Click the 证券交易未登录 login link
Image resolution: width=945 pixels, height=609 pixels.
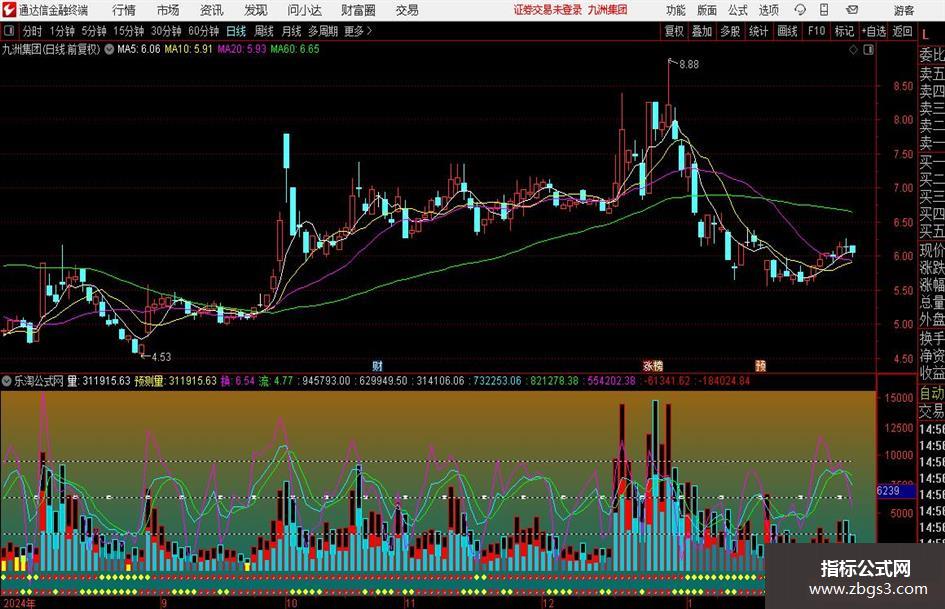click(x=548, y=10)
